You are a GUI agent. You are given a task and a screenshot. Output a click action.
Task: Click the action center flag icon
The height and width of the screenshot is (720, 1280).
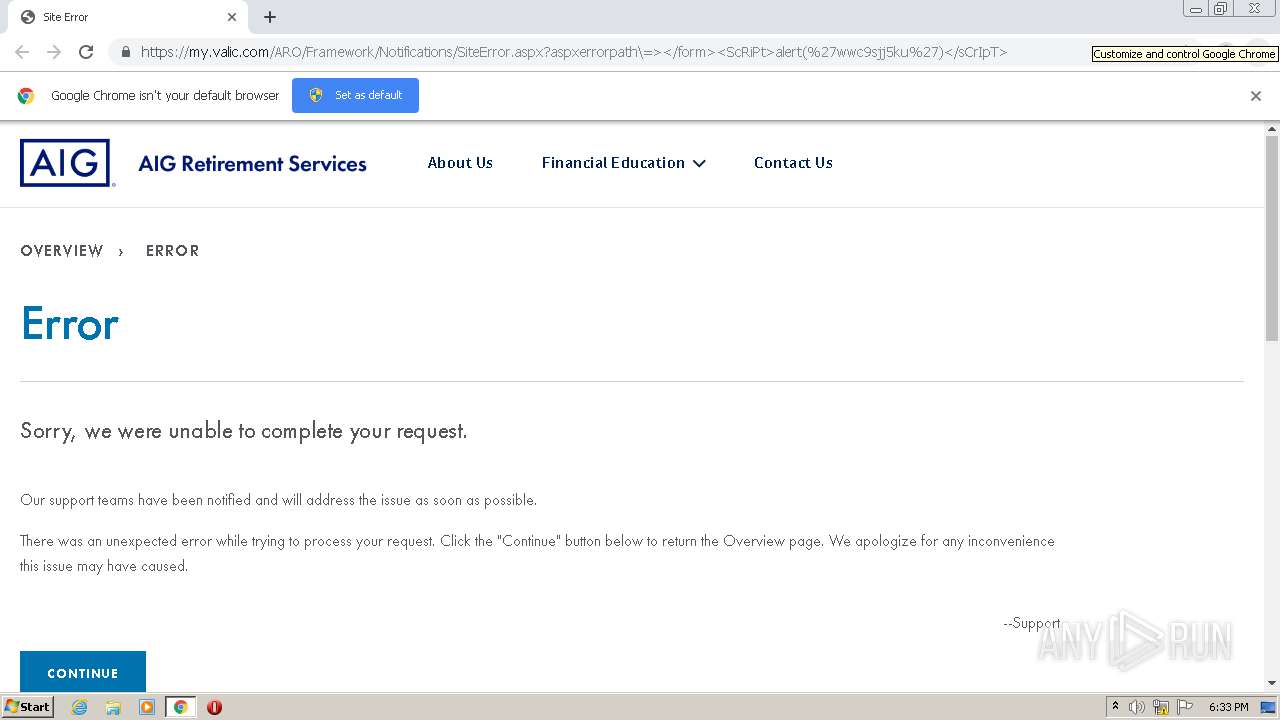pos(1185,707)
